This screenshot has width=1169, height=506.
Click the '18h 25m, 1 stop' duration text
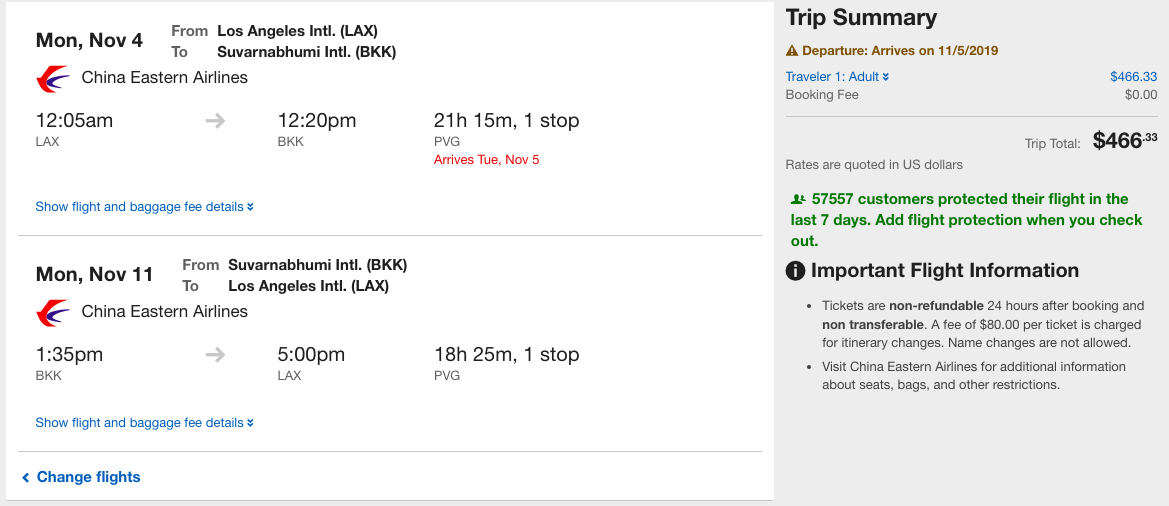click(506, 355)
